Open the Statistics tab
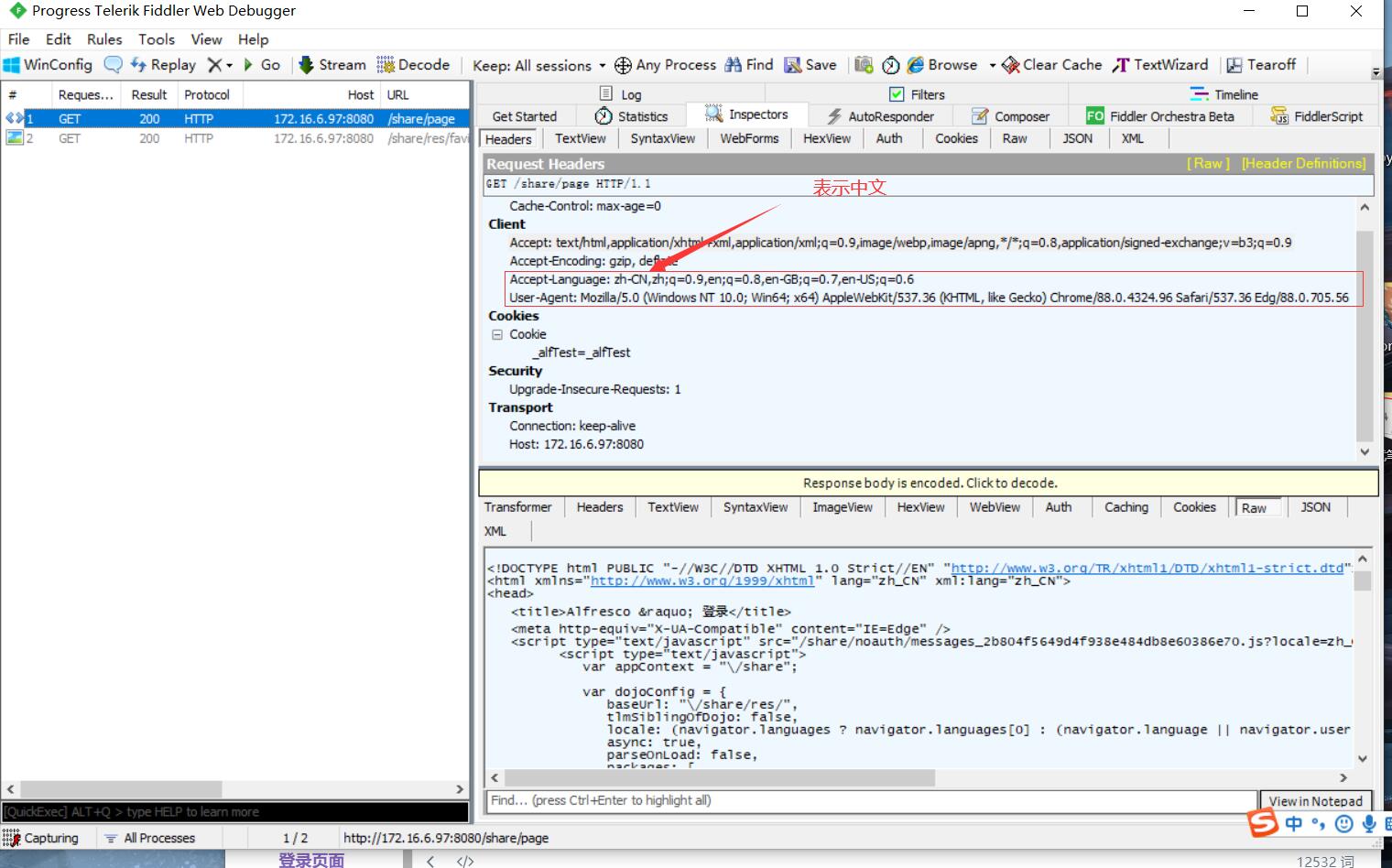Image resolution: width=1392 pixels, height=868 pixels. point(631,116)
